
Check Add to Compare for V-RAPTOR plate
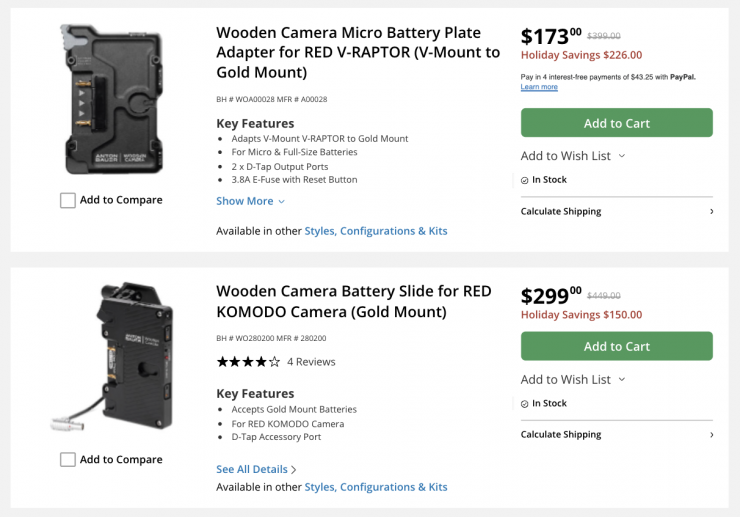(68, 200)
